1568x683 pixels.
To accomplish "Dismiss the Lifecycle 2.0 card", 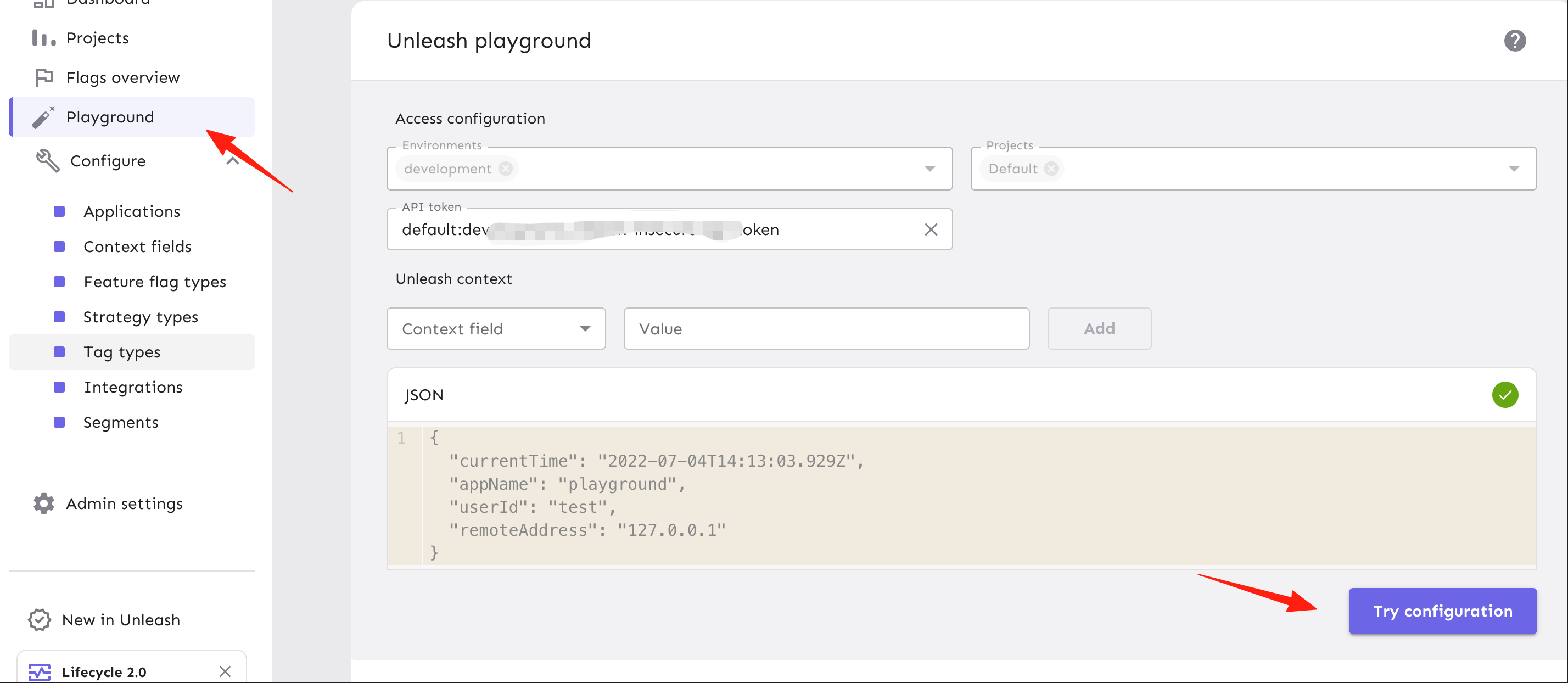I will [225, 671].
